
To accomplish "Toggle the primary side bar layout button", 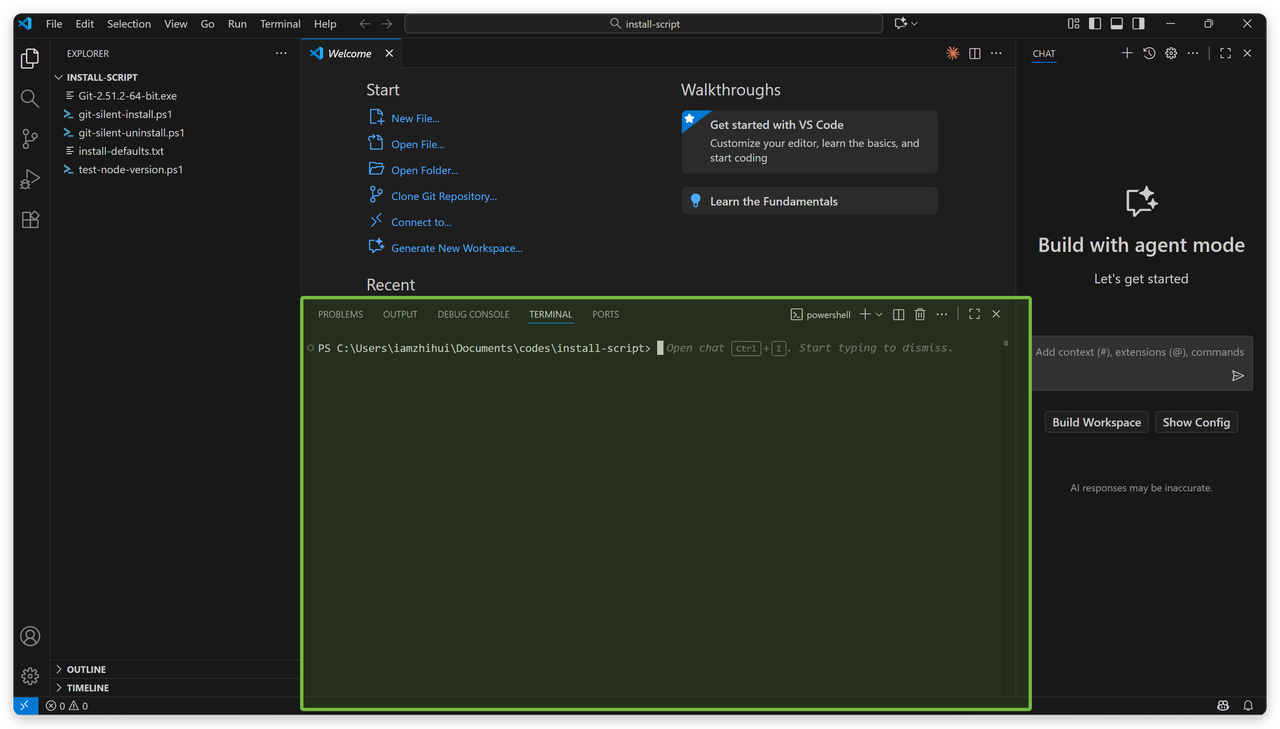I will (1095, 23).
